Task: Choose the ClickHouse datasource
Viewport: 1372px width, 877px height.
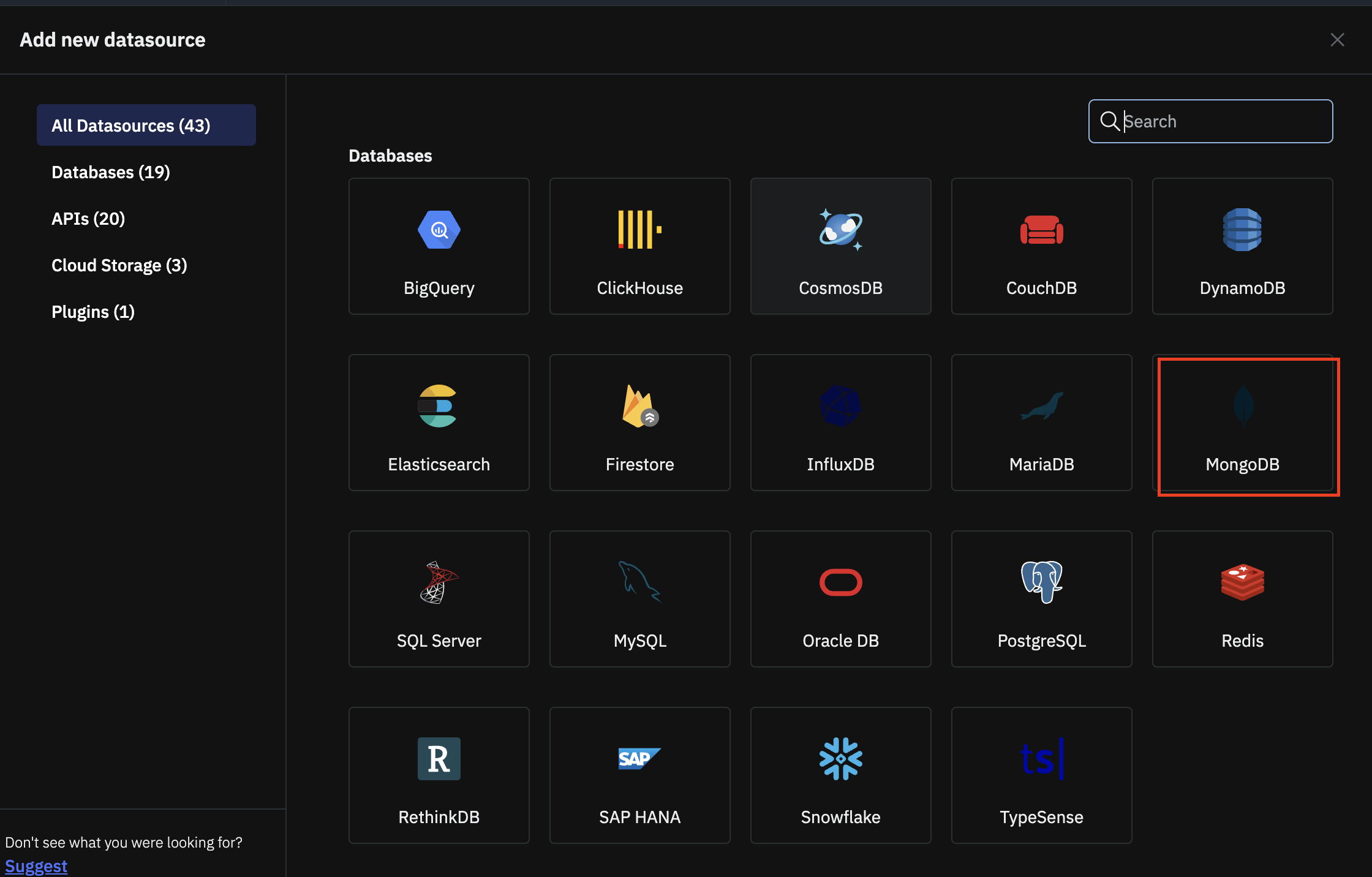Action: [639, 246]
